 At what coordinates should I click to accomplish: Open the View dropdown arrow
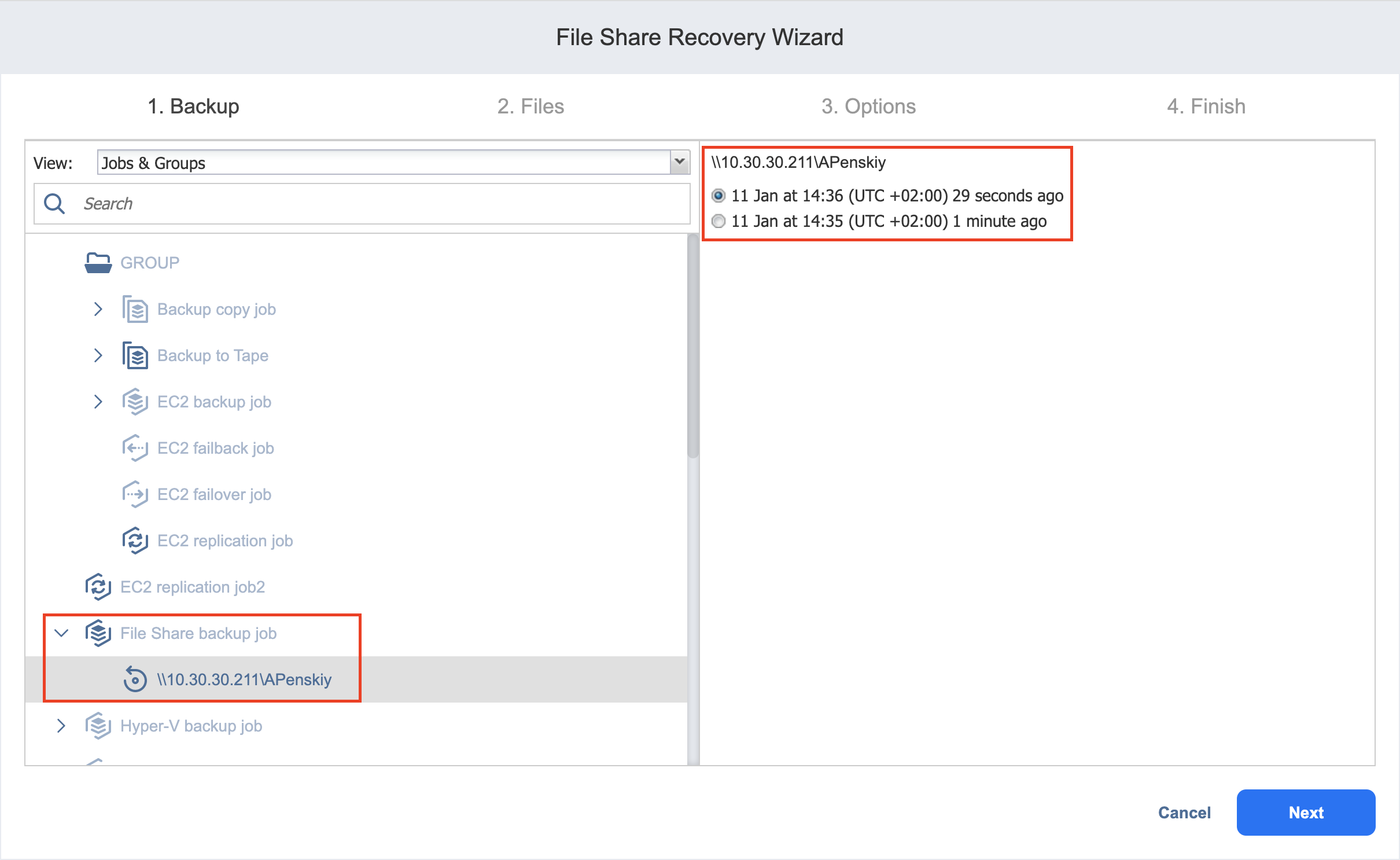tap(680, 162)
